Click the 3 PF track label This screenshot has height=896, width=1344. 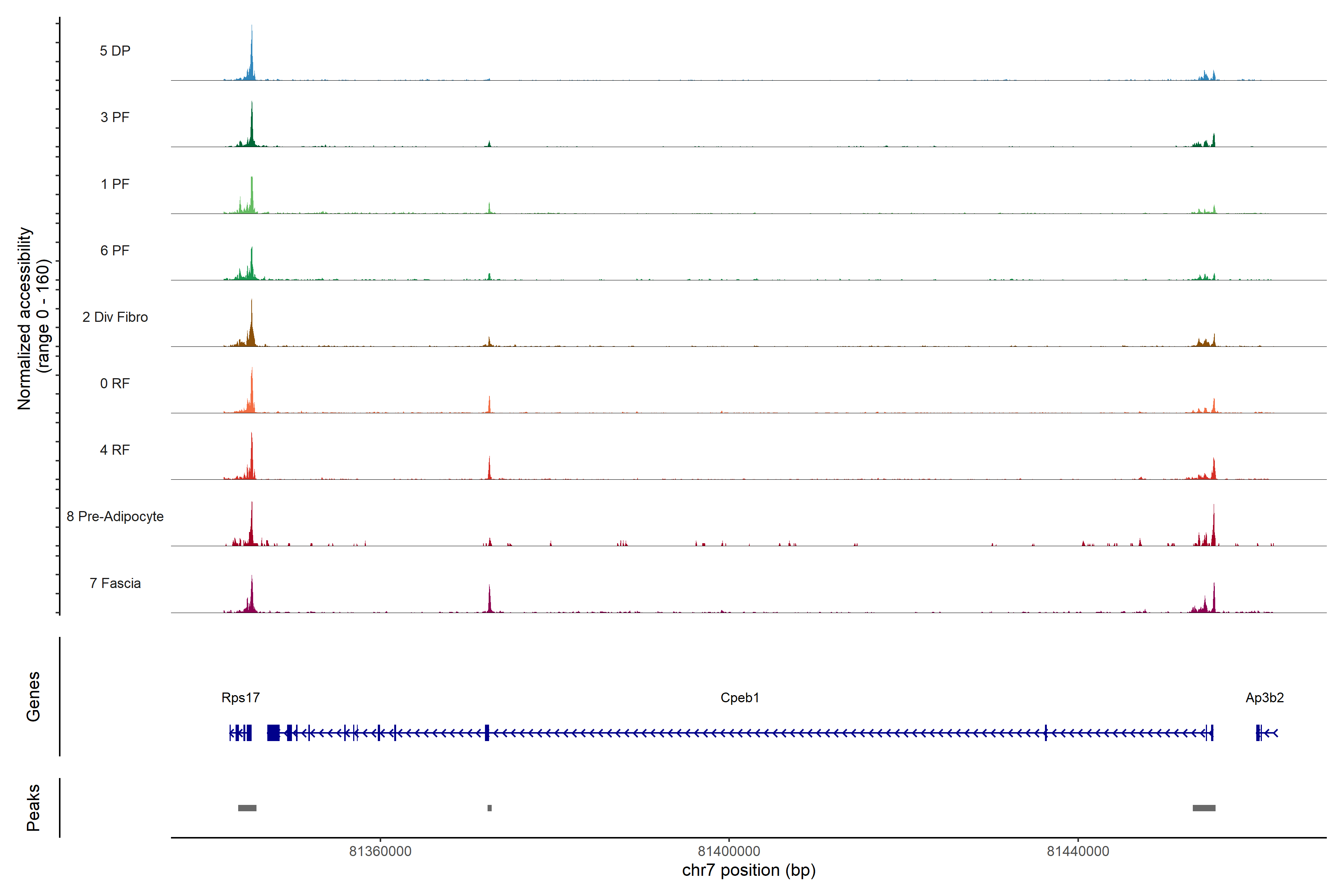[115, 117]
